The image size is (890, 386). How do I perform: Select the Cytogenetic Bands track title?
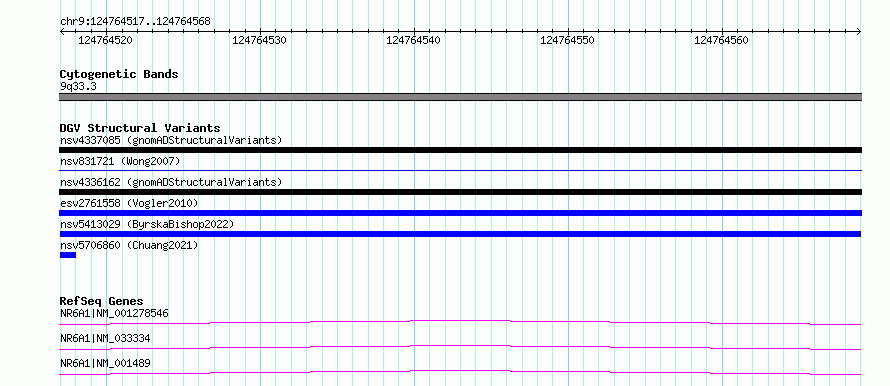[x=119, y=74]
